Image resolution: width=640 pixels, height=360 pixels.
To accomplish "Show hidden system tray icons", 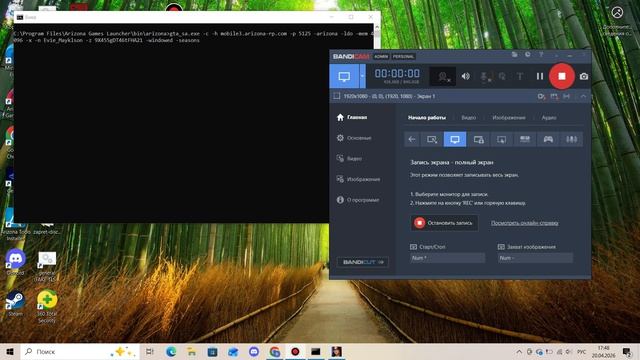I will click(x=519, y=351).
